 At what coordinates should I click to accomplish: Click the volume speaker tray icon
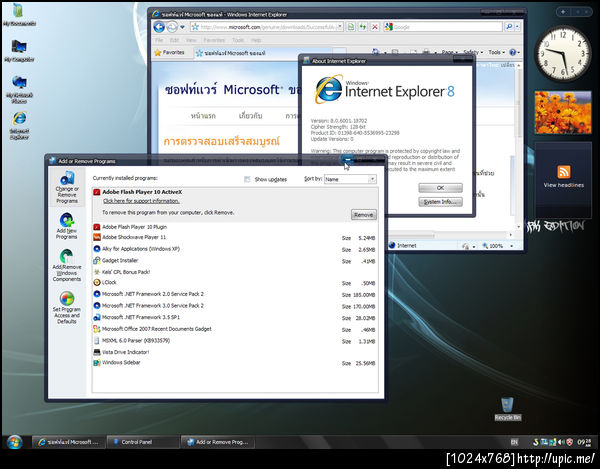click(x=561, y=442)
